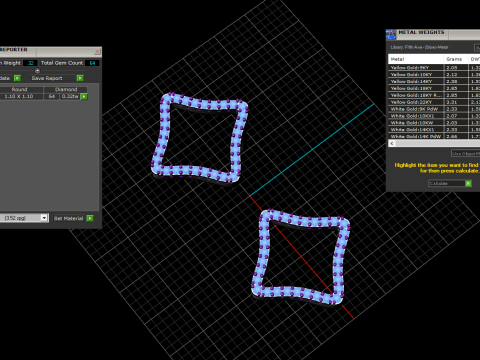
Task: Select the Yellow Gold 10KY row
Action: click(434, 74)
